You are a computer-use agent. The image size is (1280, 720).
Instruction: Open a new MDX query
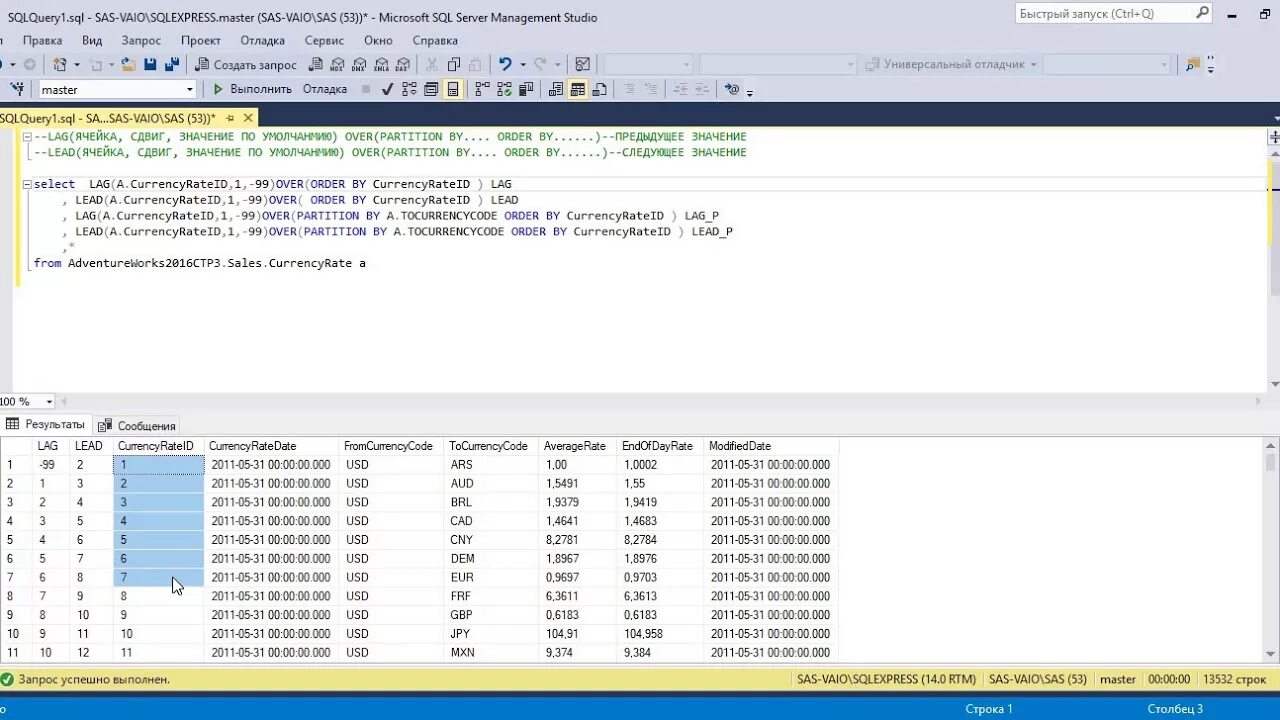click(x=337, y=64)
